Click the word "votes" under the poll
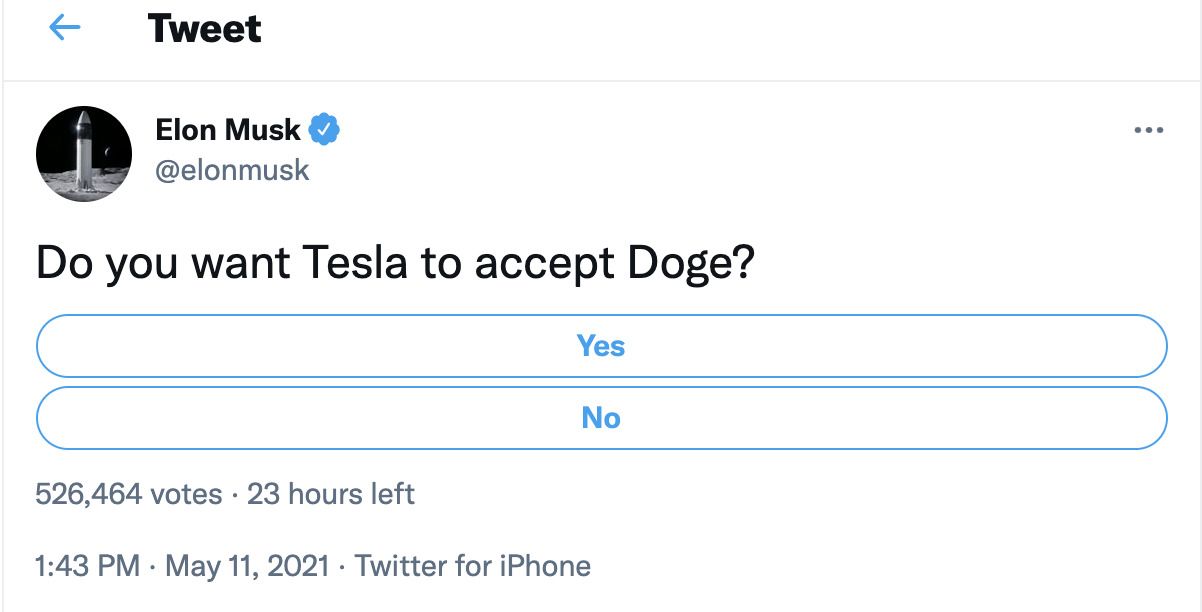Image resolution: width=1202 pixels, height=612 pixels. pyautogui.click(x=186, y=494)
